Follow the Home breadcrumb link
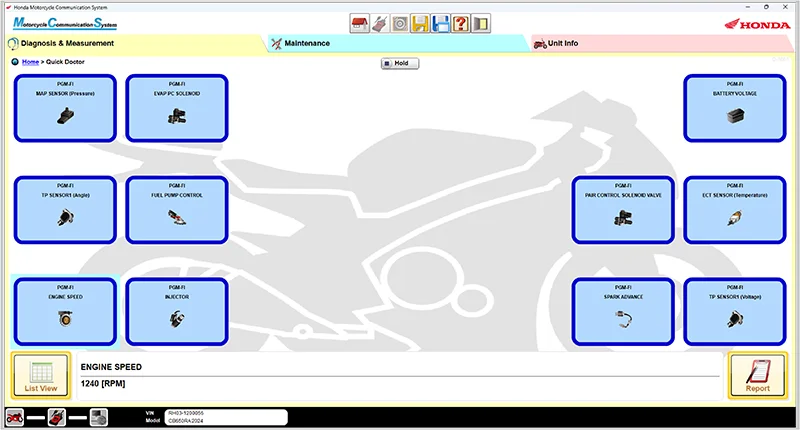The width and height of the screenshot is (800, 430). (x=30, y=62)
